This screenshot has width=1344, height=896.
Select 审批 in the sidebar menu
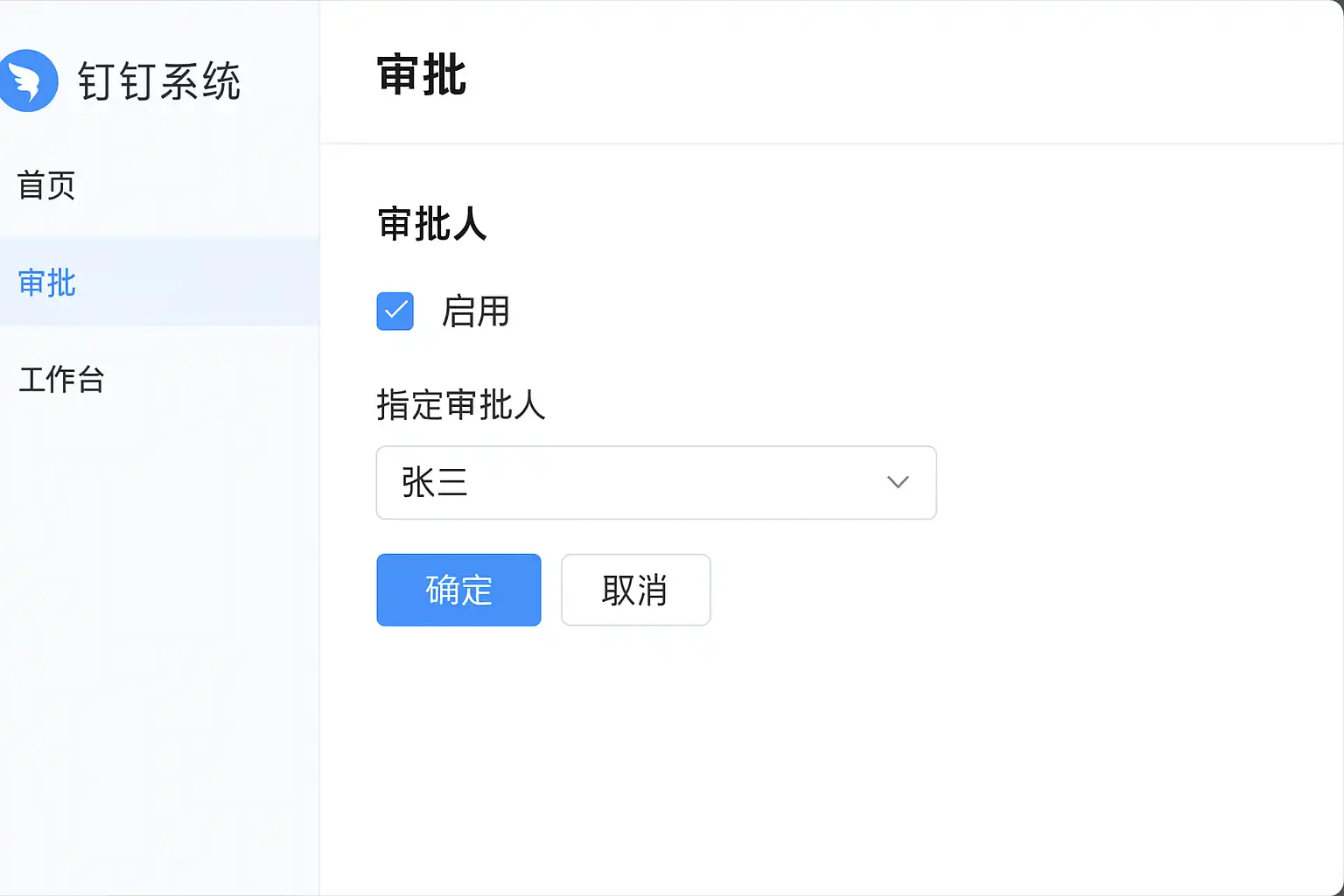tap(47, 283)
